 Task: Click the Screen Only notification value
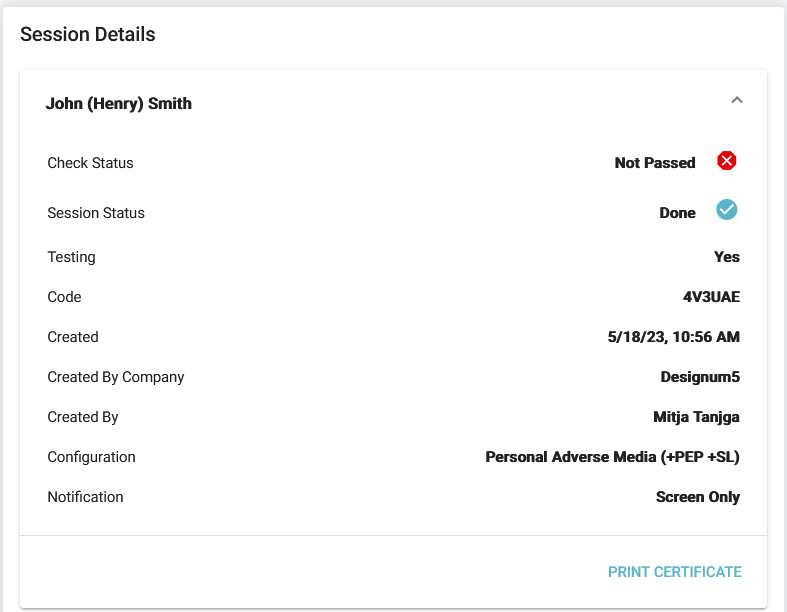click(x=698, y=497)
